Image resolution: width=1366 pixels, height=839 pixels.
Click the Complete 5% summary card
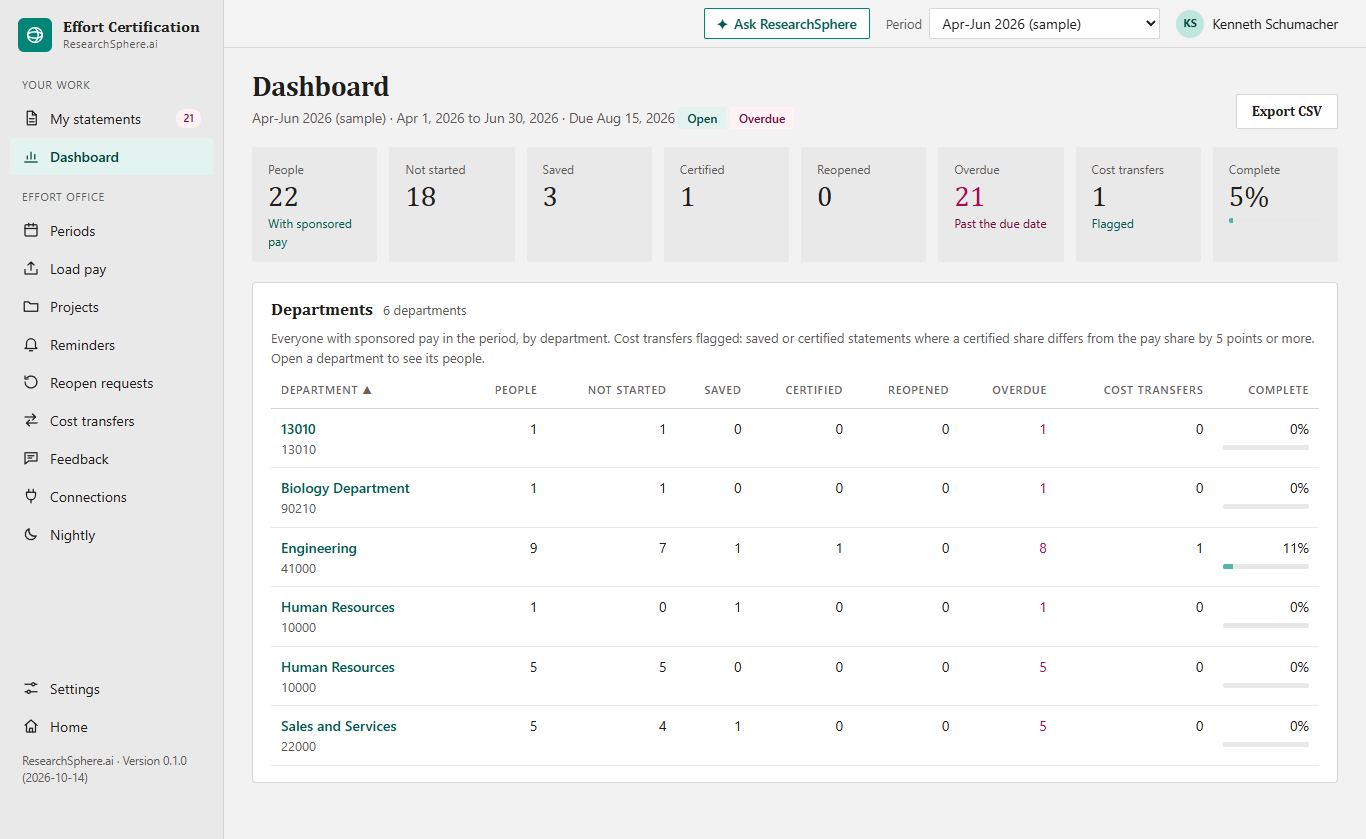click(1275, 205)
